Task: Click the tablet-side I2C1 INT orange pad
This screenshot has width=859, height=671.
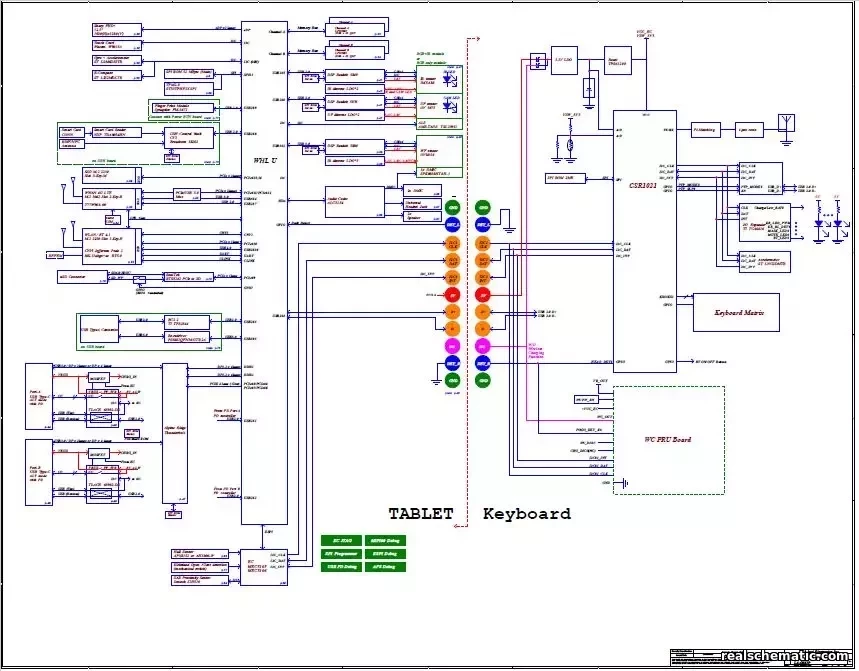Action: [x=453, y=278]
